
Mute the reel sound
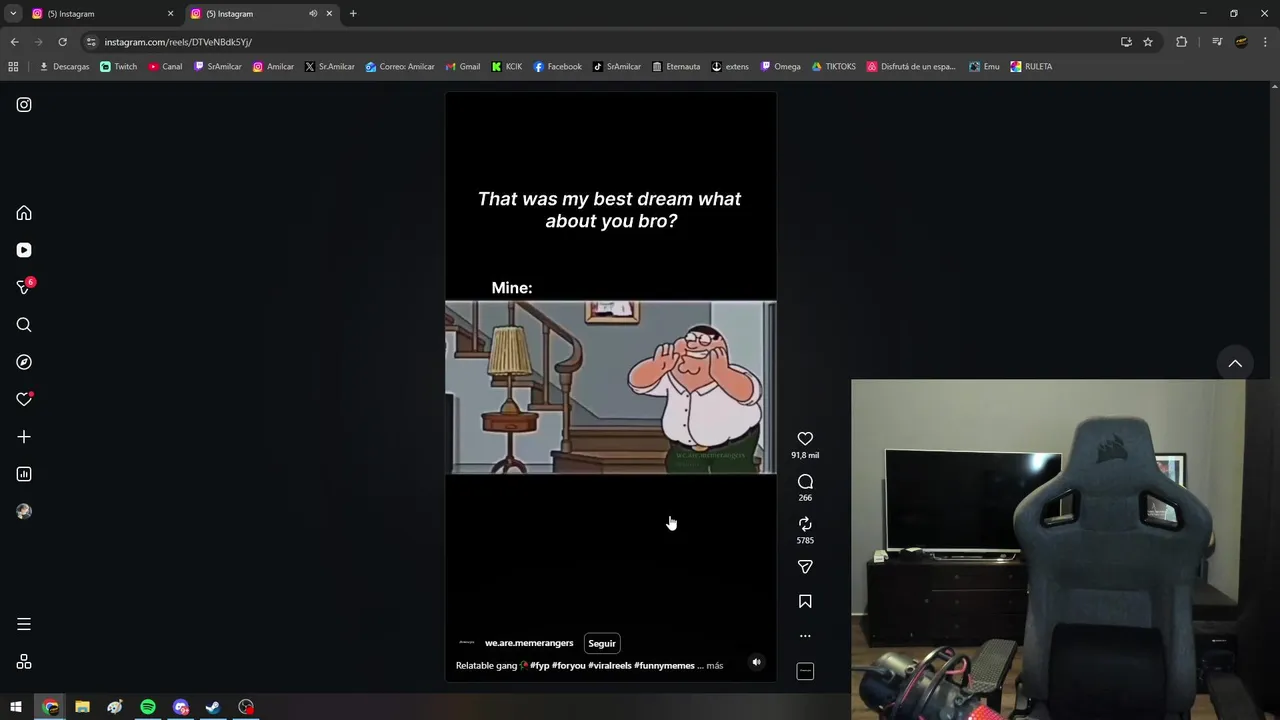[x=756, y=662]
